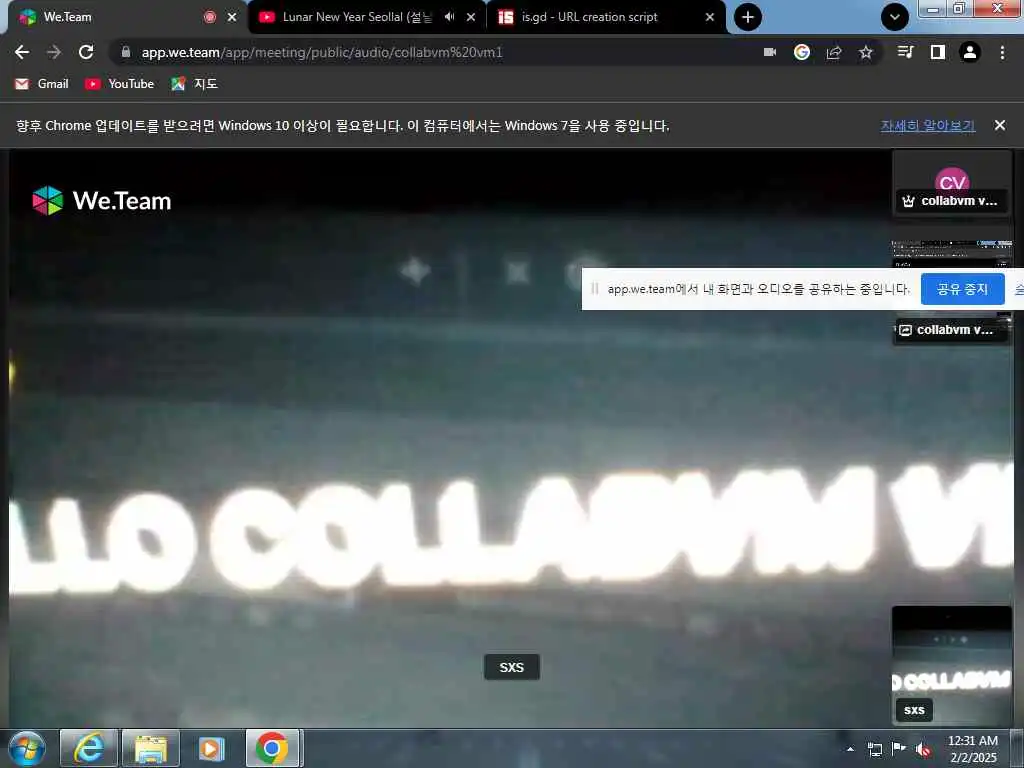Open Windows Explorer from the taskbar
The image size is (1024, 768).
click(151, 748)
